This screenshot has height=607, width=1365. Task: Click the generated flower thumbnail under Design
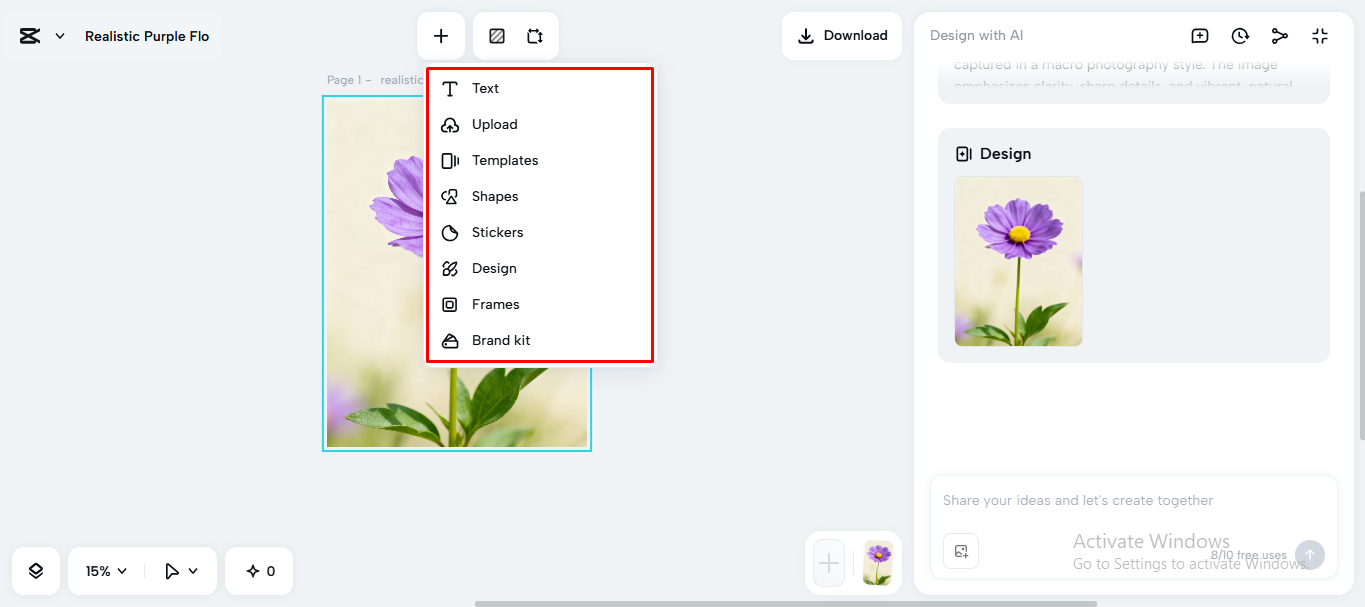1018,261
